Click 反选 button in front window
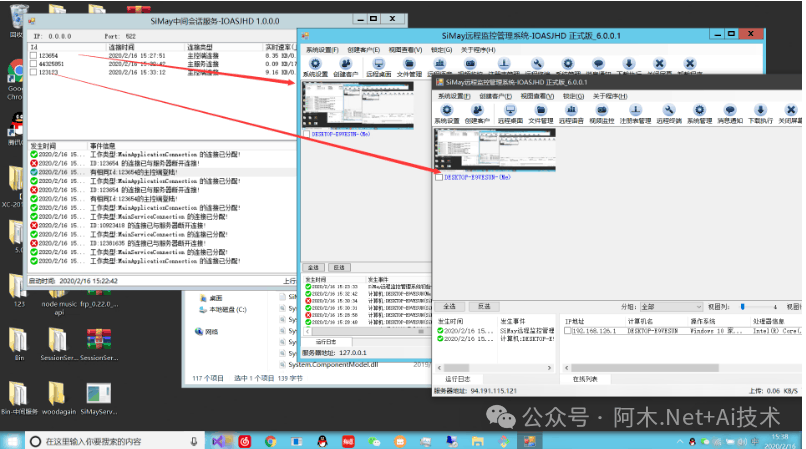This screenshot has width=806, height=449. pos(484,307)
